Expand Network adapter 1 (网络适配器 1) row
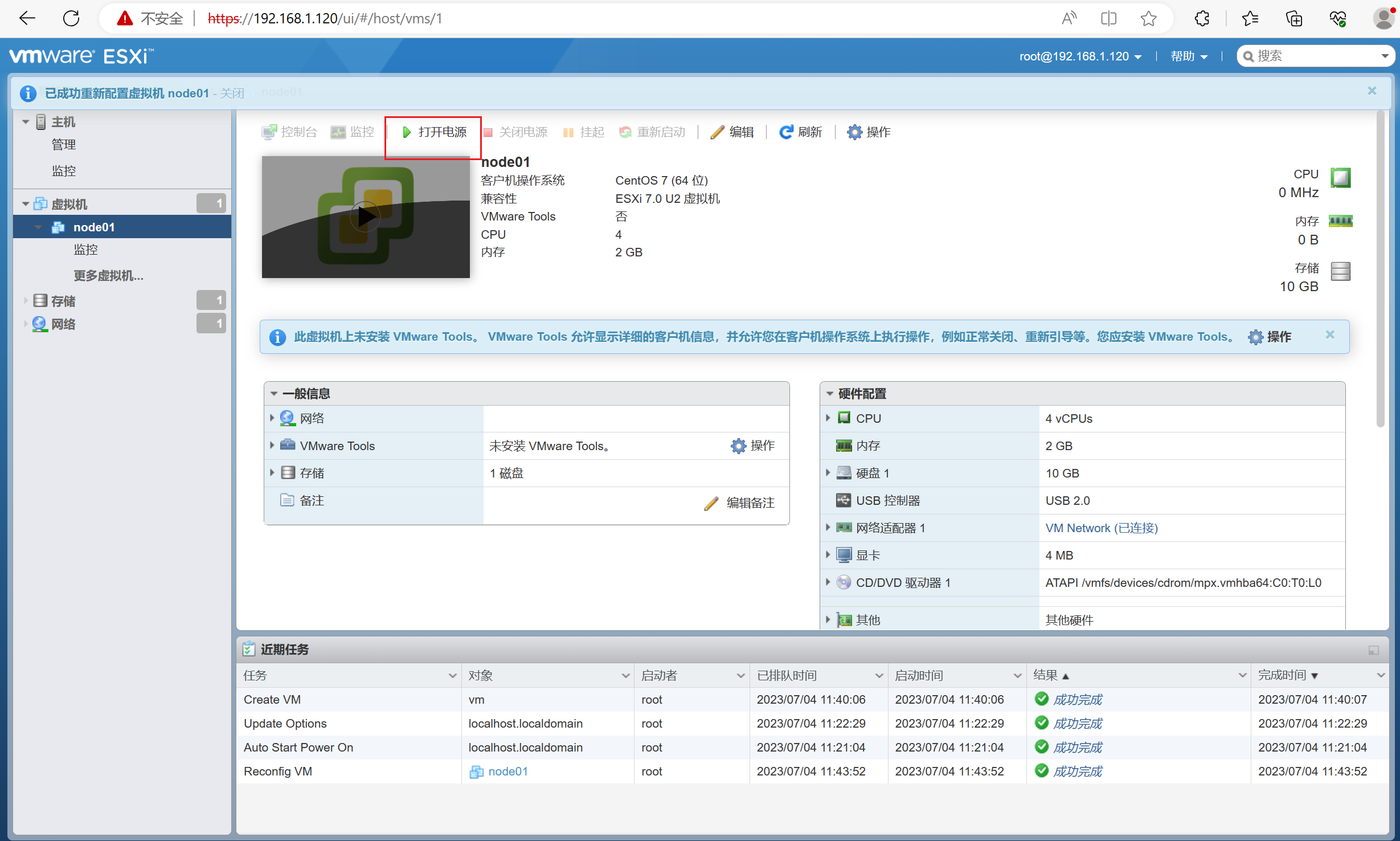Screen dimensions: 1400x841 pos(828,528)
